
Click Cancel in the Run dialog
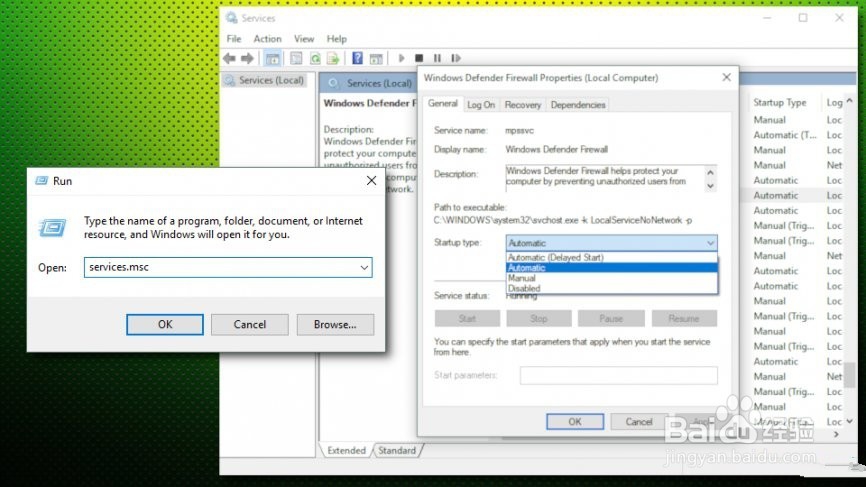click(x=250, y=325)
